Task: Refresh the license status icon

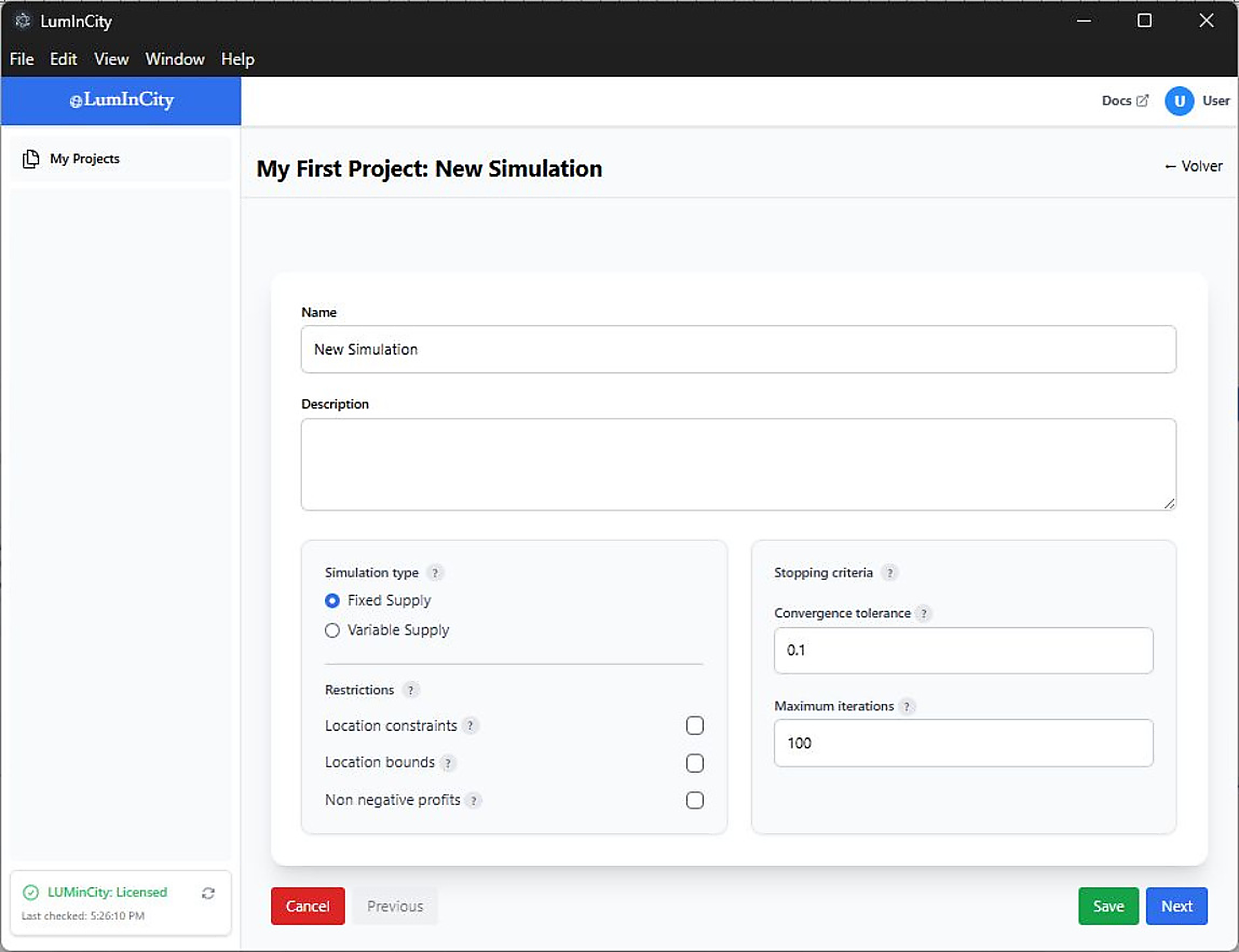Action: [208, 894]
